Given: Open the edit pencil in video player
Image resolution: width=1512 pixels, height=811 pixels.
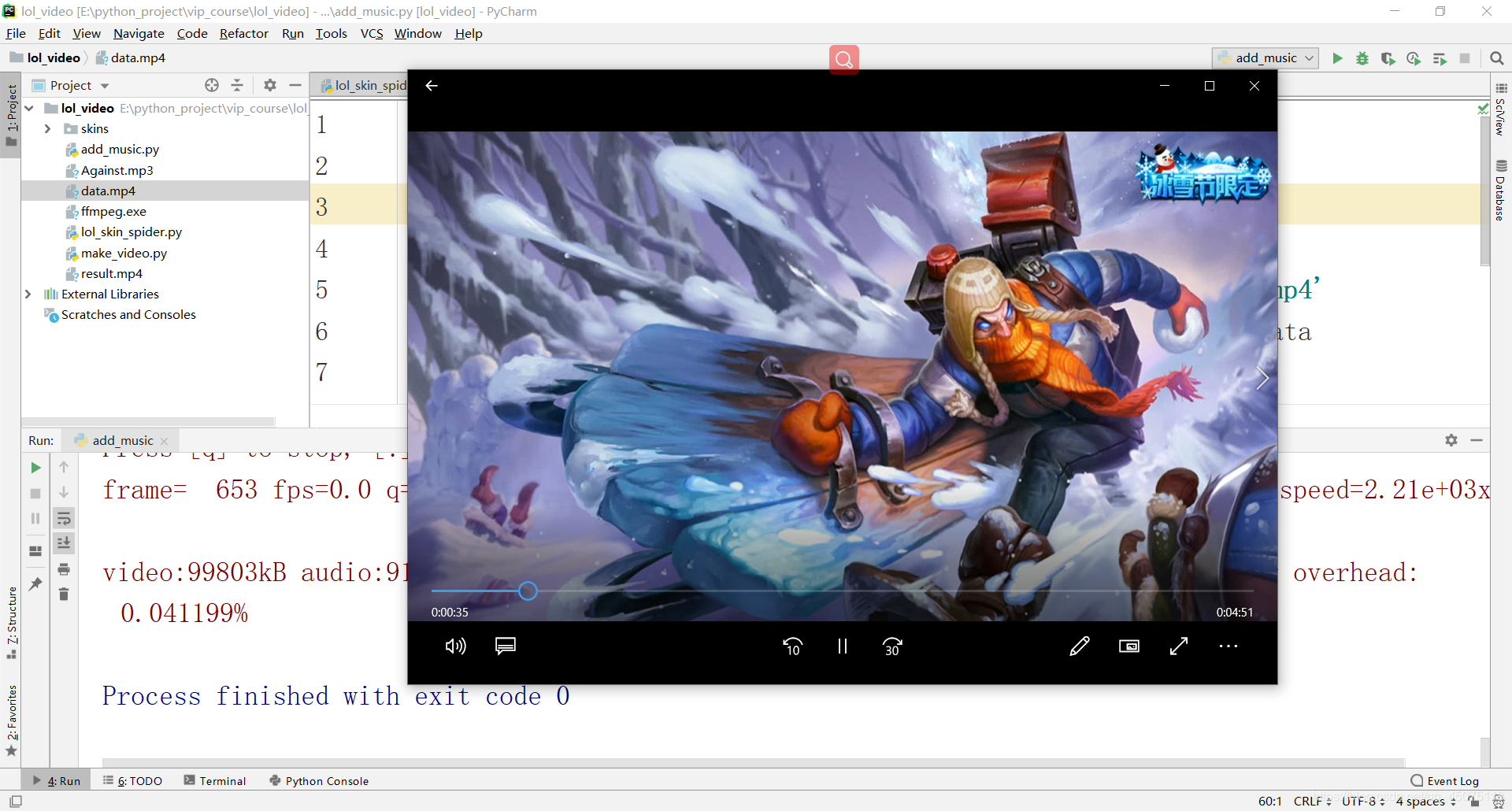Looking at the screenshot, I should click(1080, 646).
